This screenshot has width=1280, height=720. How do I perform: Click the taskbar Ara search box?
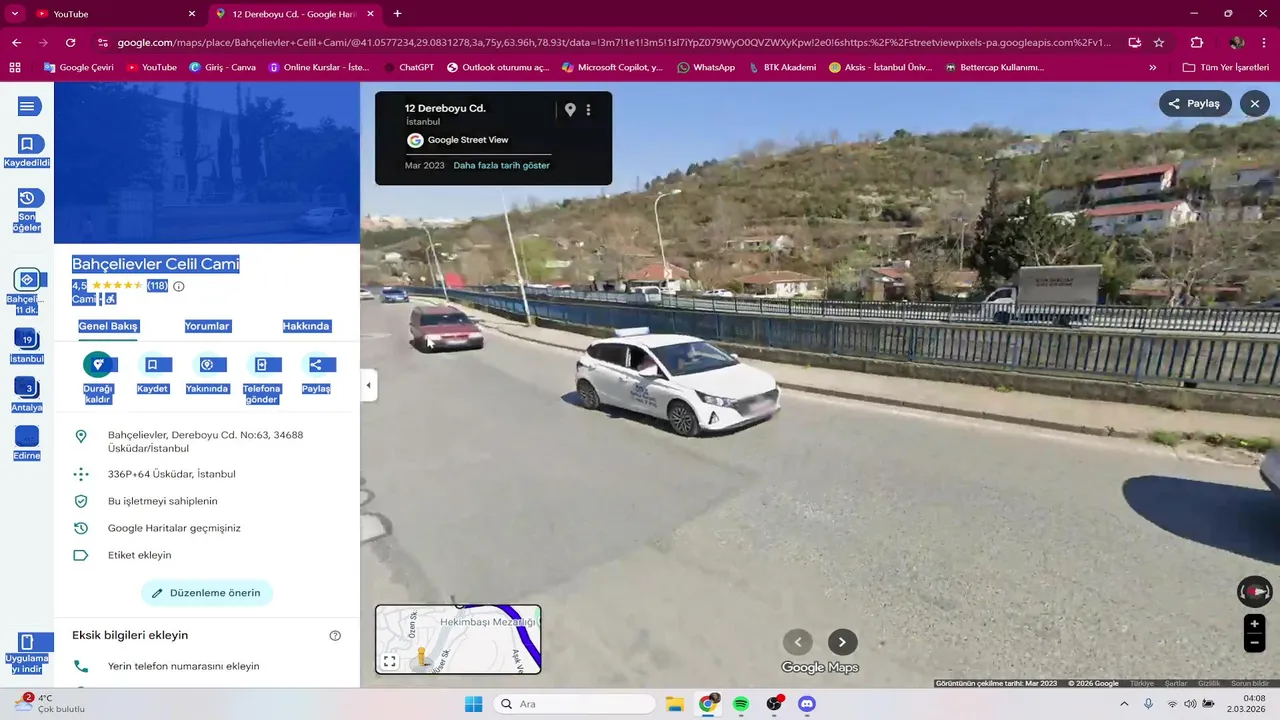[577, 704]
